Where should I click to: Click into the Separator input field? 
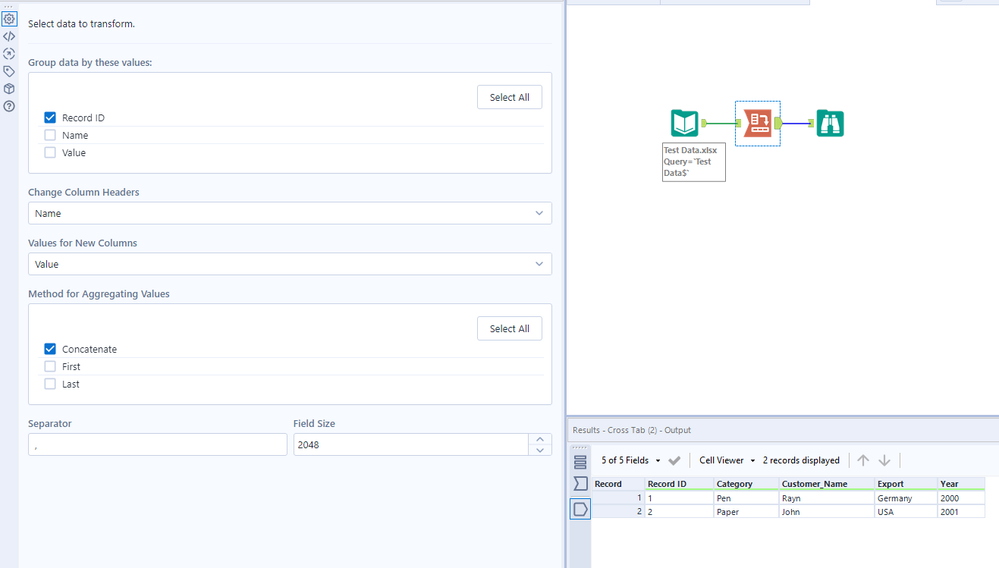(x=157, y=444)
